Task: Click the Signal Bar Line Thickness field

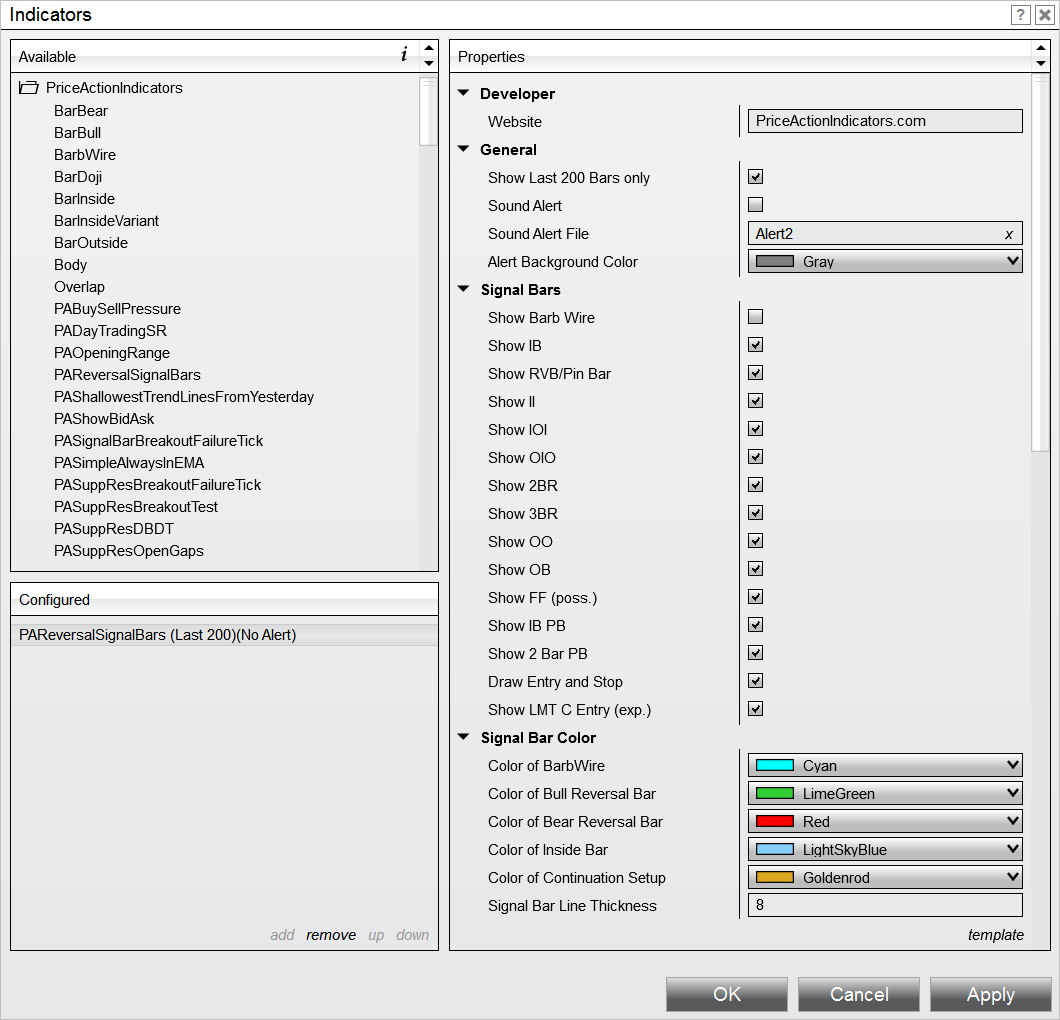Action: (x=884, y=906)
